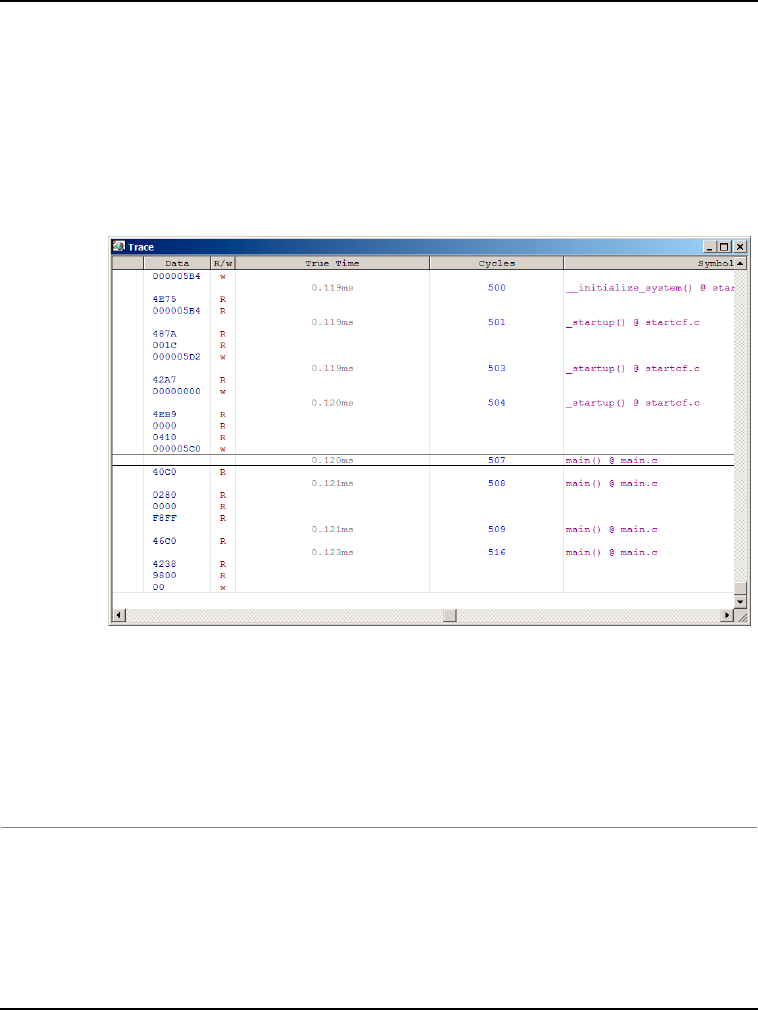
Task: Select main() symbol in cycle 516 row
Action: (x=611, y=553)
